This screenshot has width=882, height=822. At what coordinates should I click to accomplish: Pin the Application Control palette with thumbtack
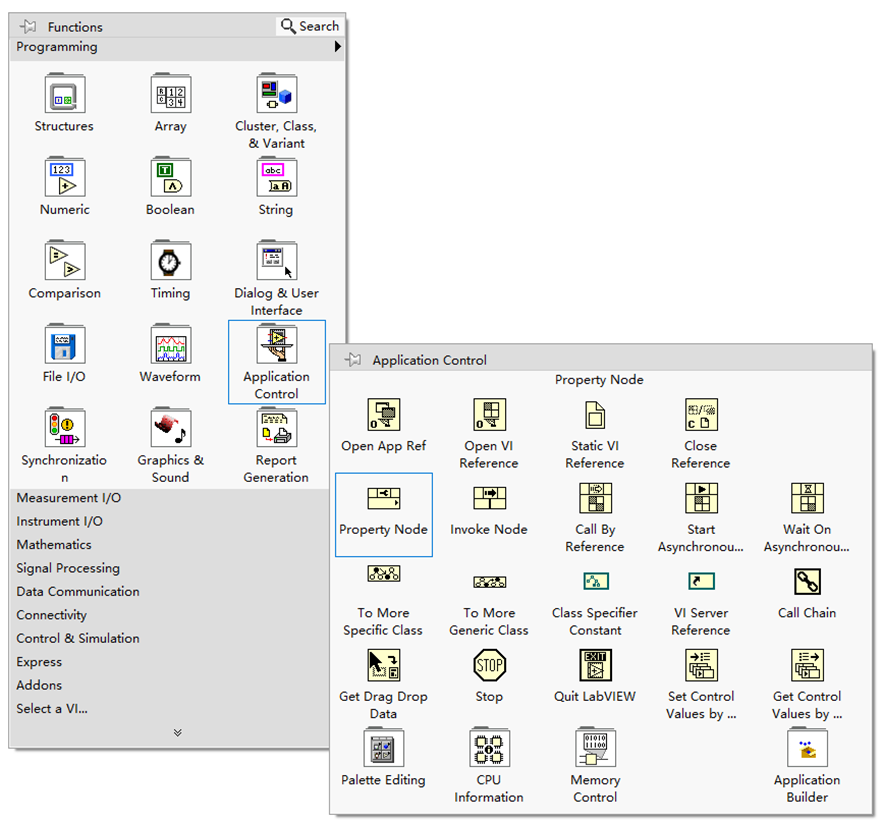click(x=353, y=360)
